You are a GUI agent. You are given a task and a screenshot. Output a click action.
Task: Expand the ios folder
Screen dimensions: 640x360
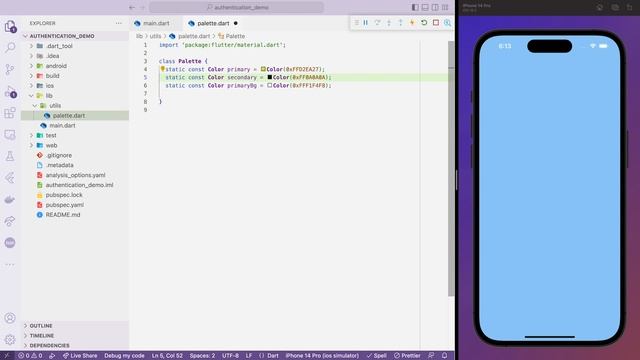pos(31,86)
